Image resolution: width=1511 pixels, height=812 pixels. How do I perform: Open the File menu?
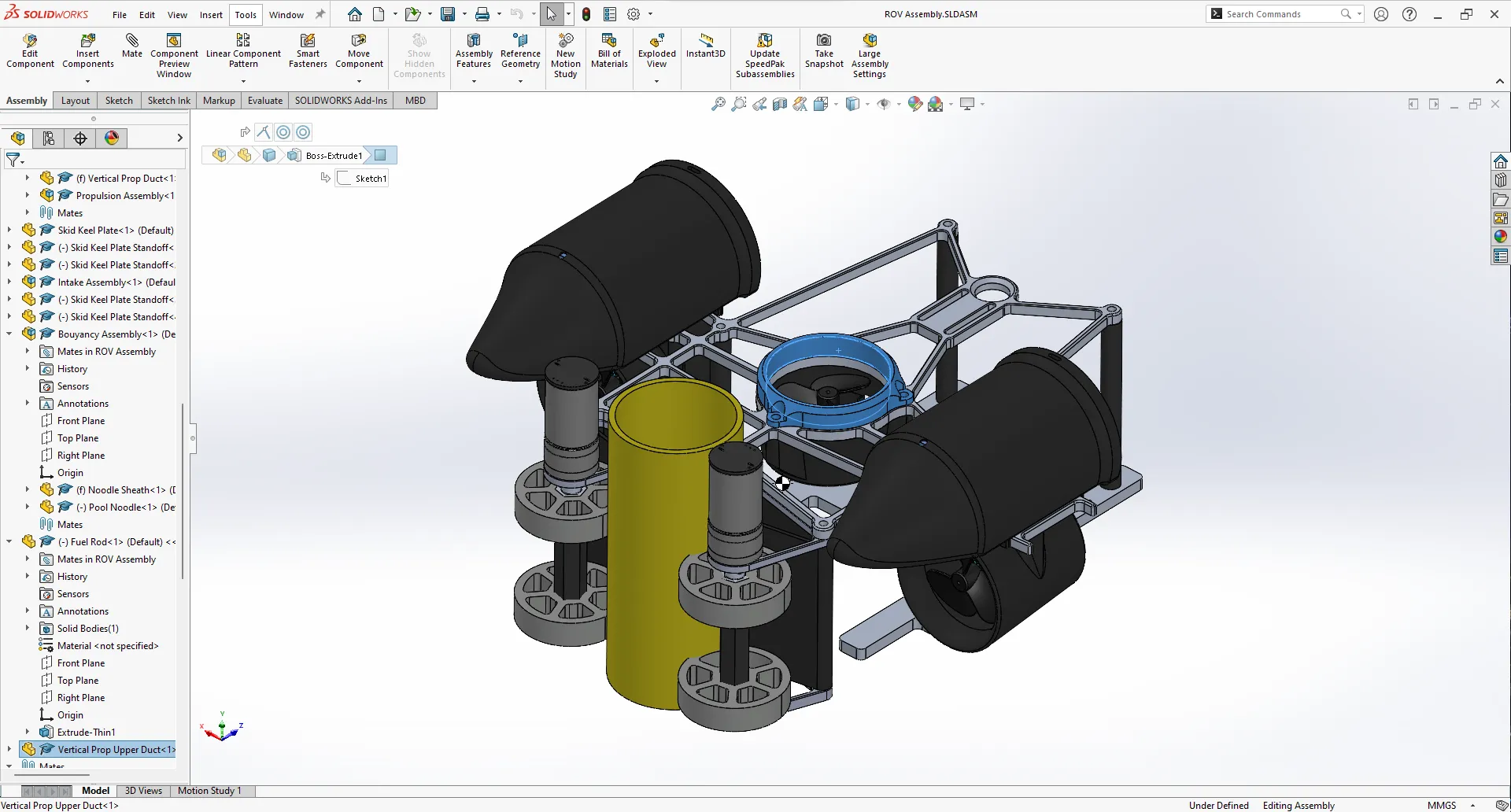click(x=120, y=15)
